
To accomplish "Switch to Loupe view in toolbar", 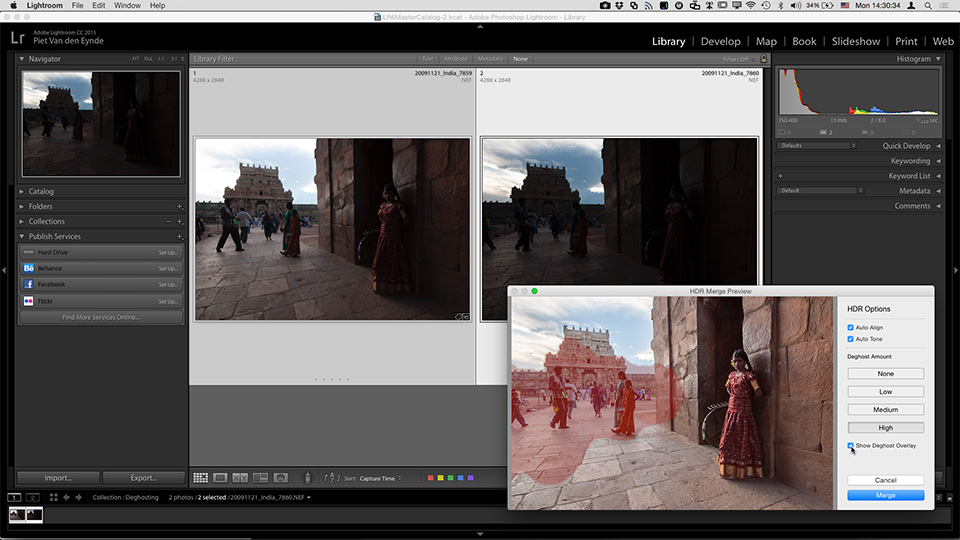I will (220, 478).
